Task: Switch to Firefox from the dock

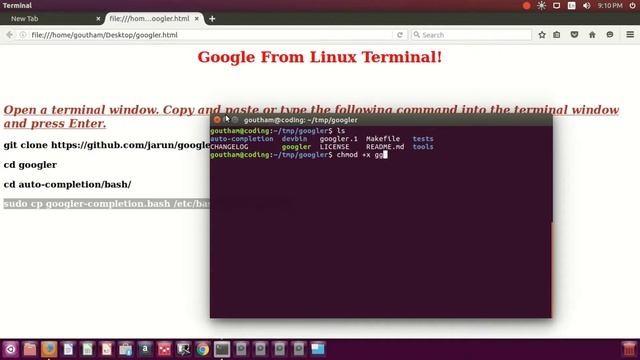Action: [49, 349]
